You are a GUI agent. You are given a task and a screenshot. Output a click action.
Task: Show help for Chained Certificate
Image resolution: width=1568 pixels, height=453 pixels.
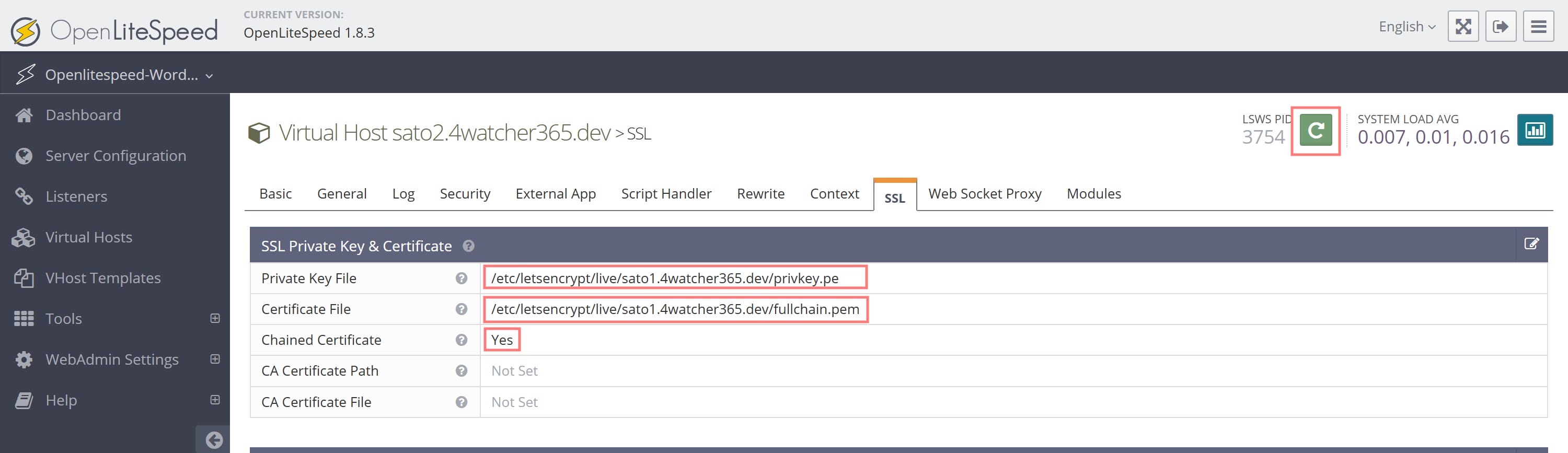tap(462, 340)
